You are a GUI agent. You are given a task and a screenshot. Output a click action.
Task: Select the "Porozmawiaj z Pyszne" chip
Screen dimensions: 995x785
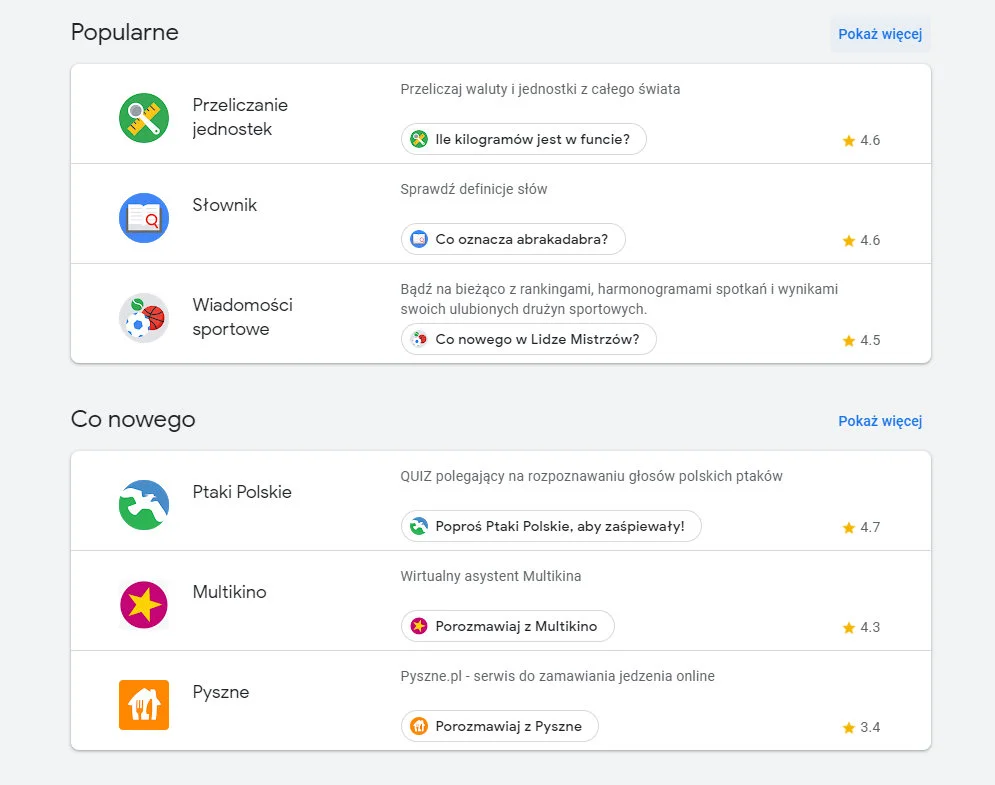pyautogui.click(x=499, y=727)
